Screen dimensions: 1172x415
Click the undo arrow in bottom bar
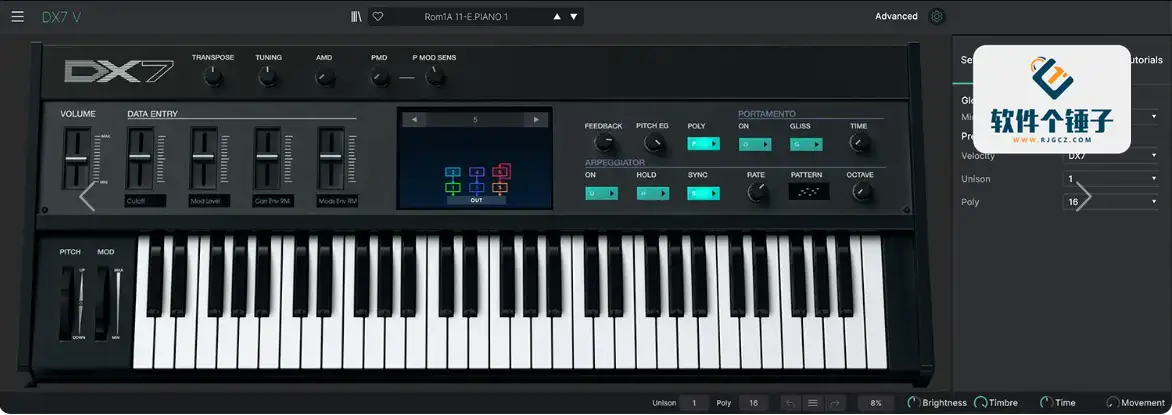point(791,403)
